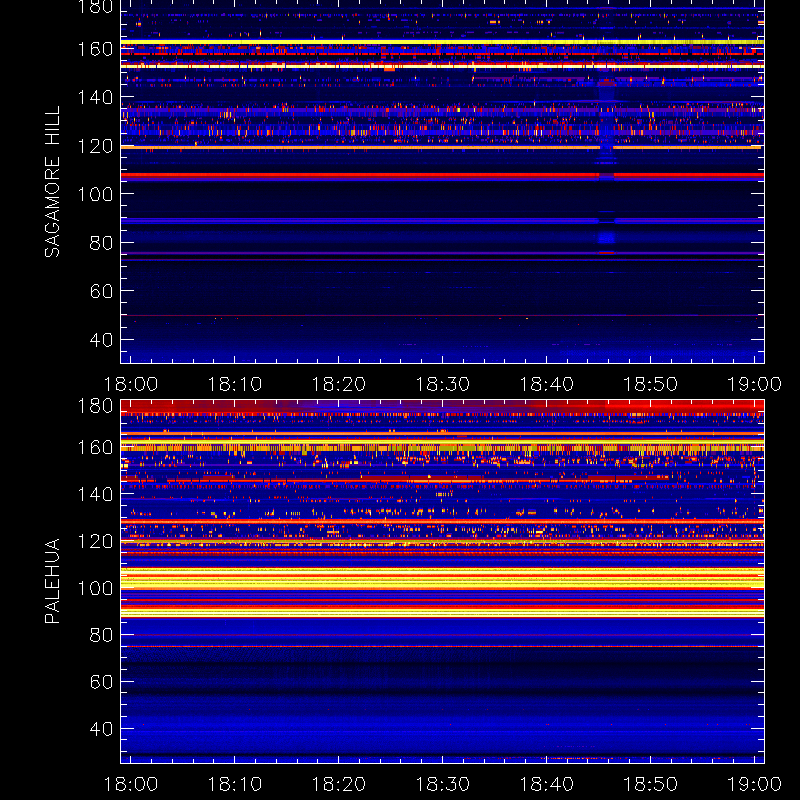Select the 80 tick label on Sagamore Hill plot
The height and width of the screenshot is (800, 800).
(x=101, y=243)
